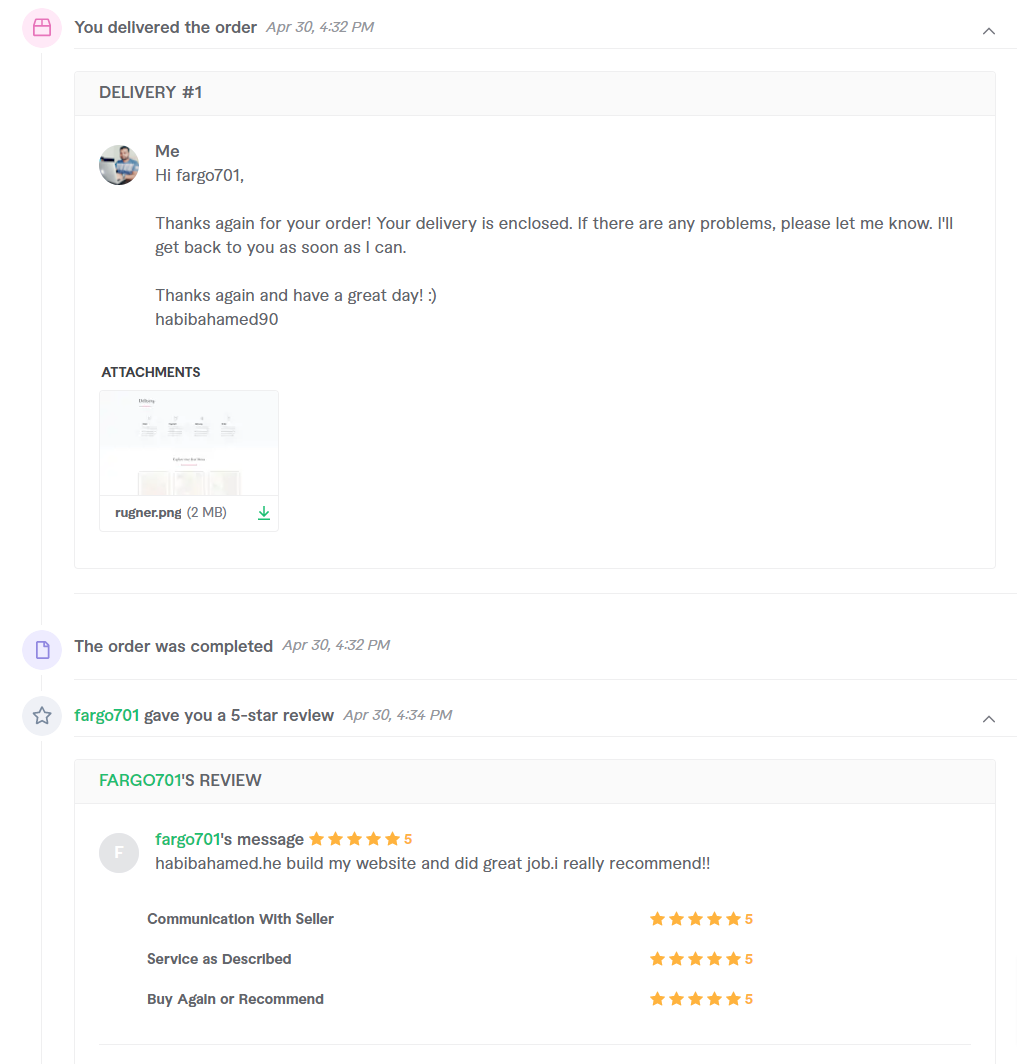1017x1064 pixels.
Task: Click fargo701's gray avatar circle
Action: point(119,852)
